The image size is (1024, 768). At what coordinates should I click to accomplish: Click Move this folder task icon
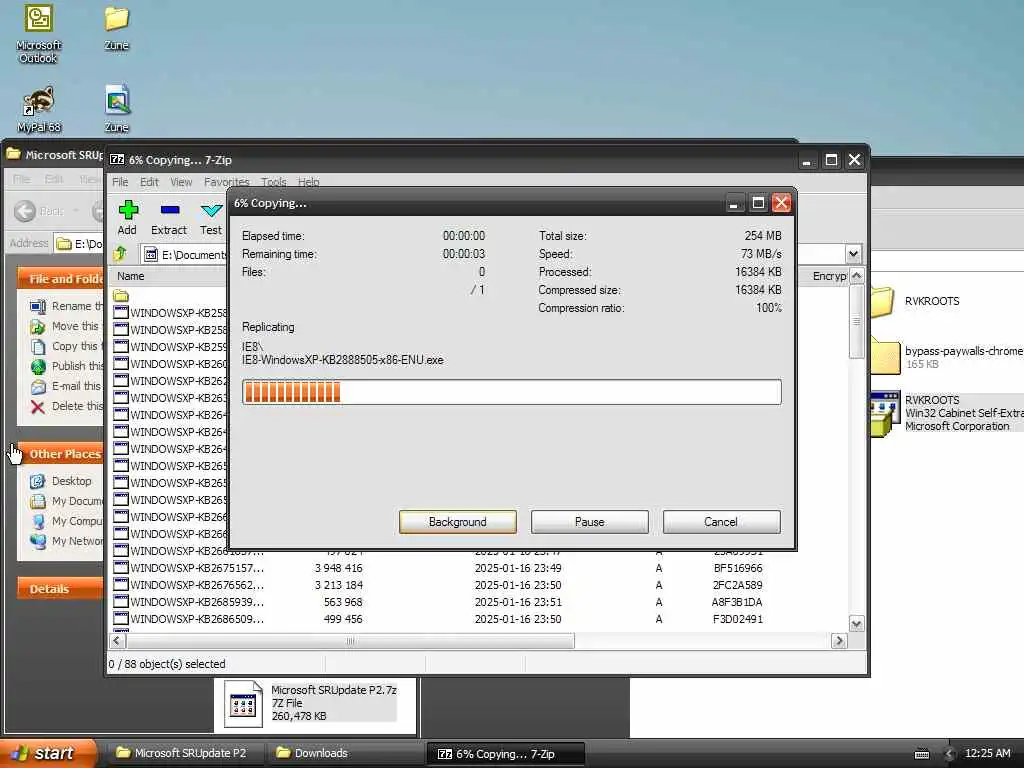click(38, 327)
